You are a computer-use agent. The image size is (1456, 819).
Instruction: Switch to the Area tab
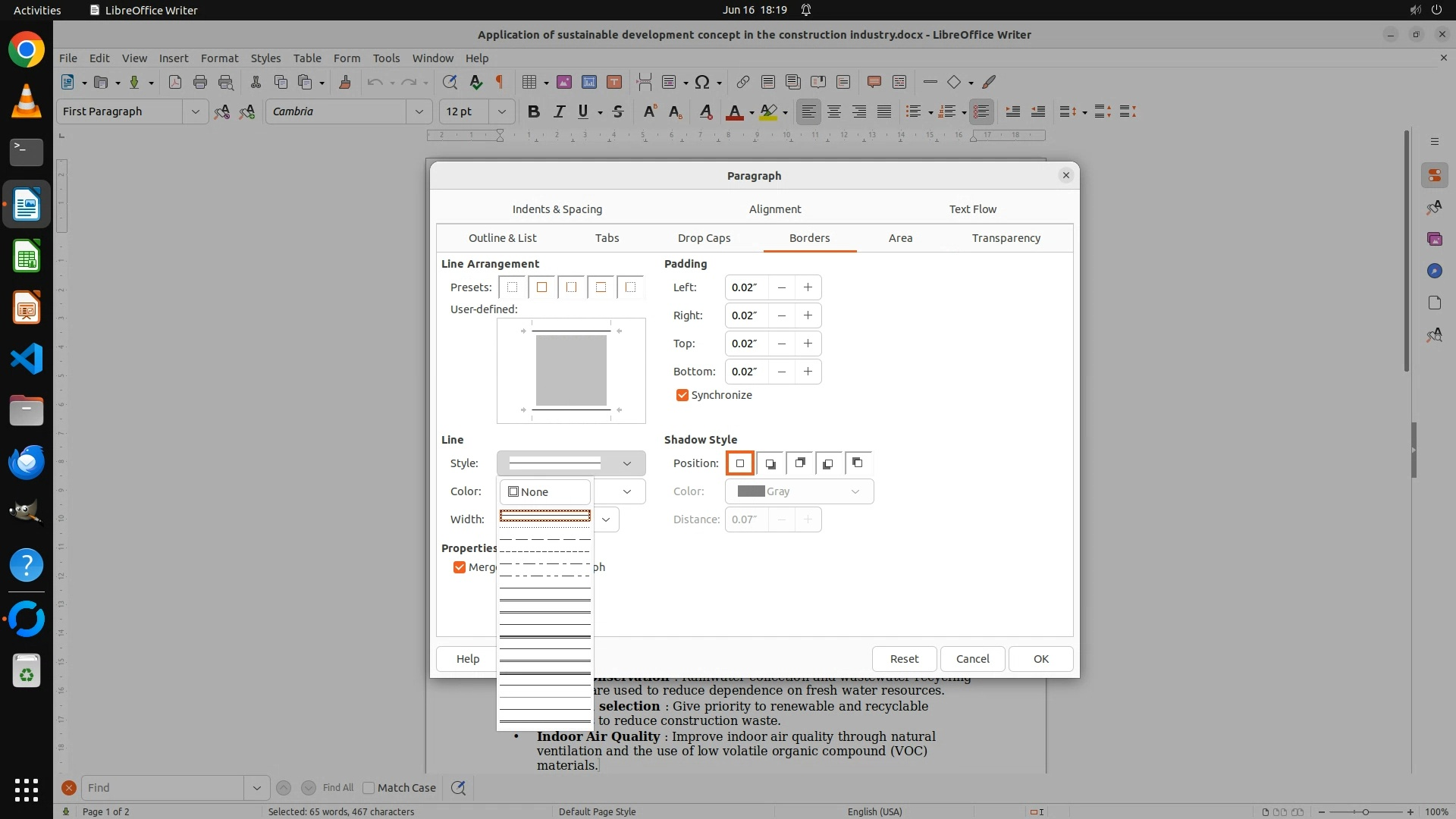[900, 238]
